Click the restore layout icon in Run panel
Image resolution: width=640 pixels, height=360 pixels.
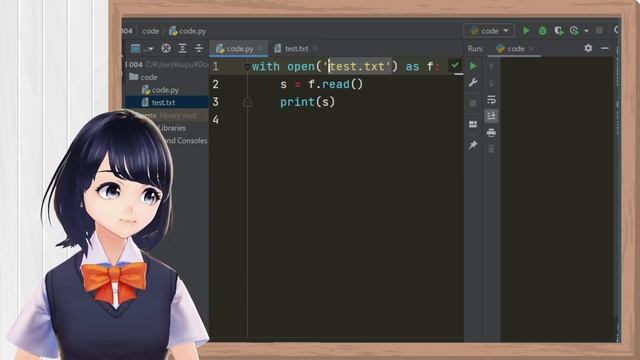[473, 124]
